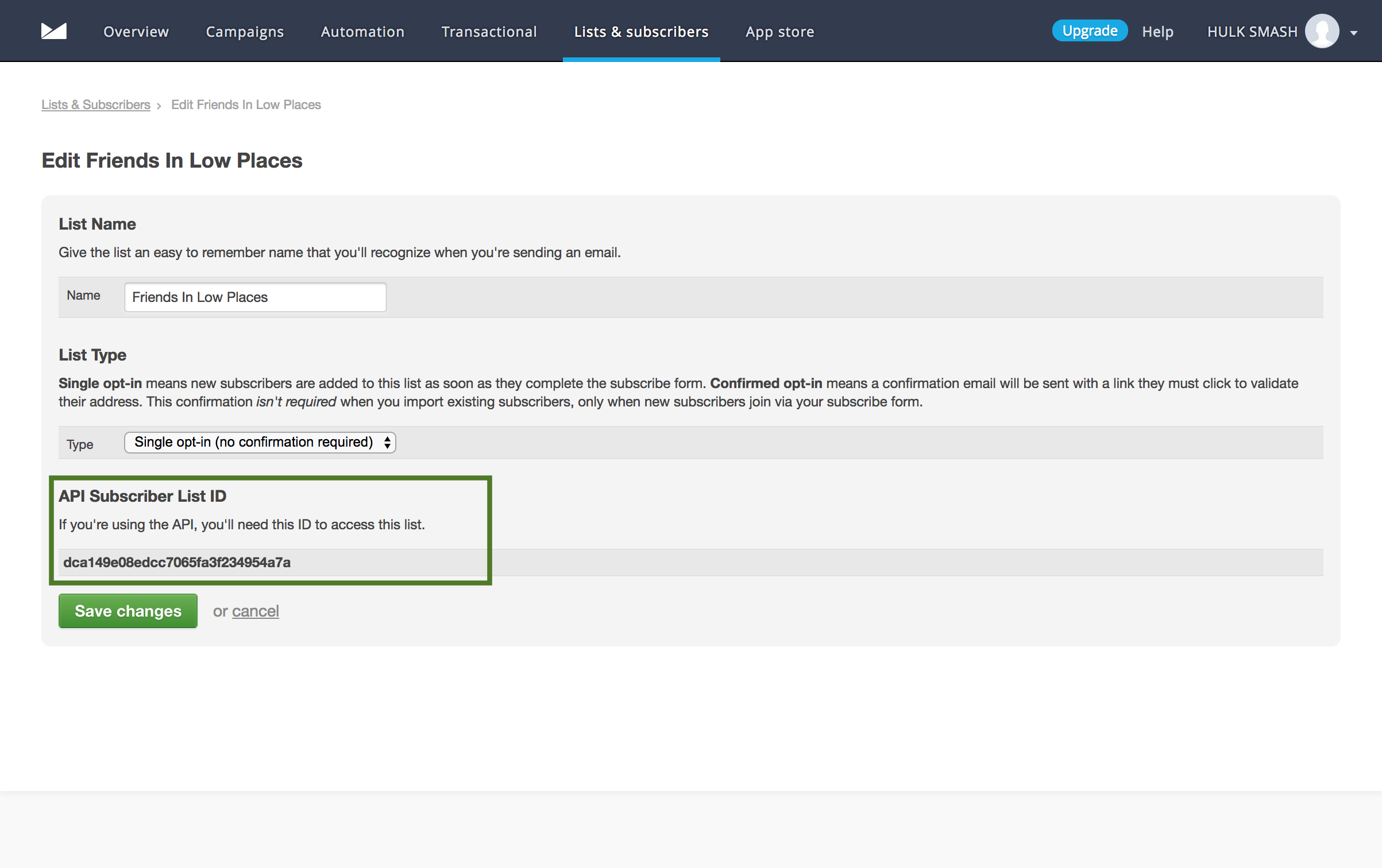Image resolution: width=1382 pixels, height=868 pixels.
Task: Click the Edit Friends In Low Places heading
Action: click(172, 160)
